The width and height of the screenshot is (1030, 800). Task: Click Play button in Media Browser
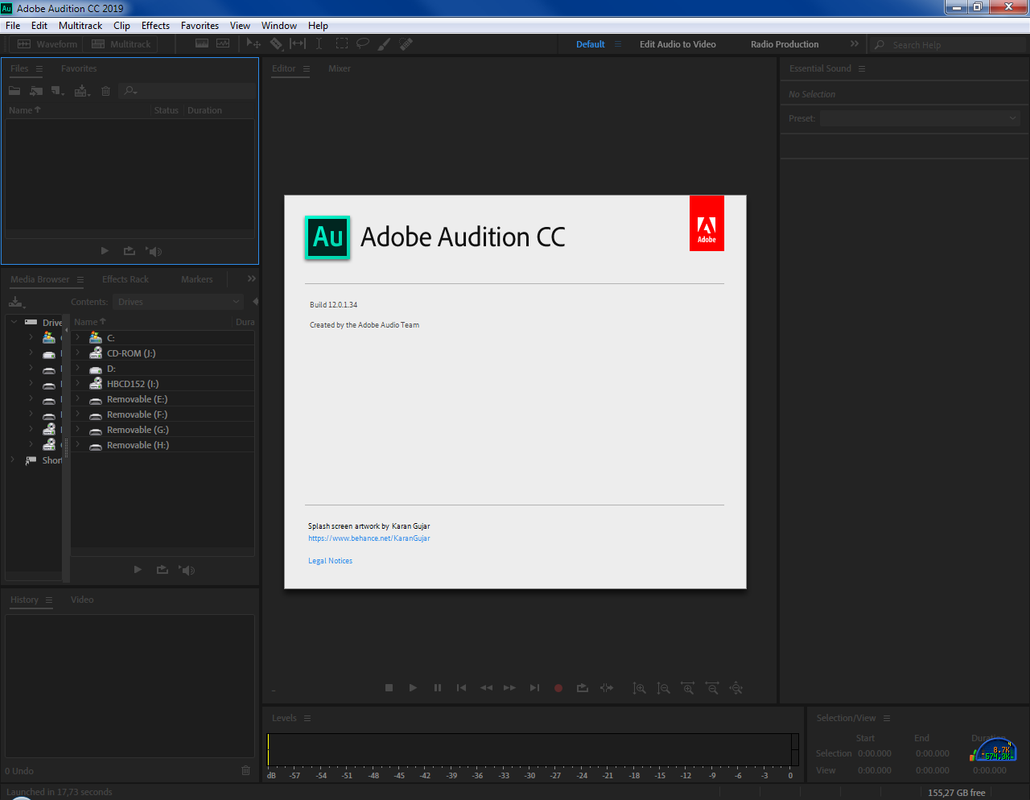coord(137,569)
